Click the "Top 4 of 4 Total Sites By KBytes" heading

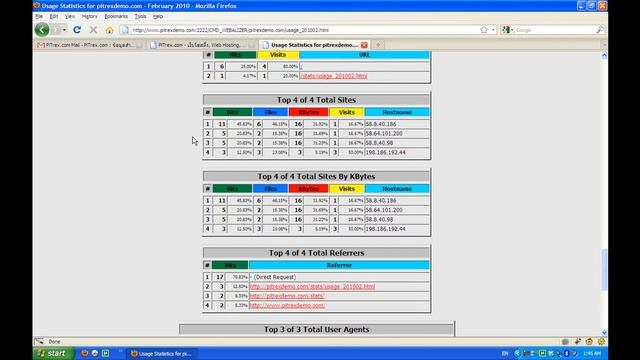pyautogui.click(x=316, y=176)
